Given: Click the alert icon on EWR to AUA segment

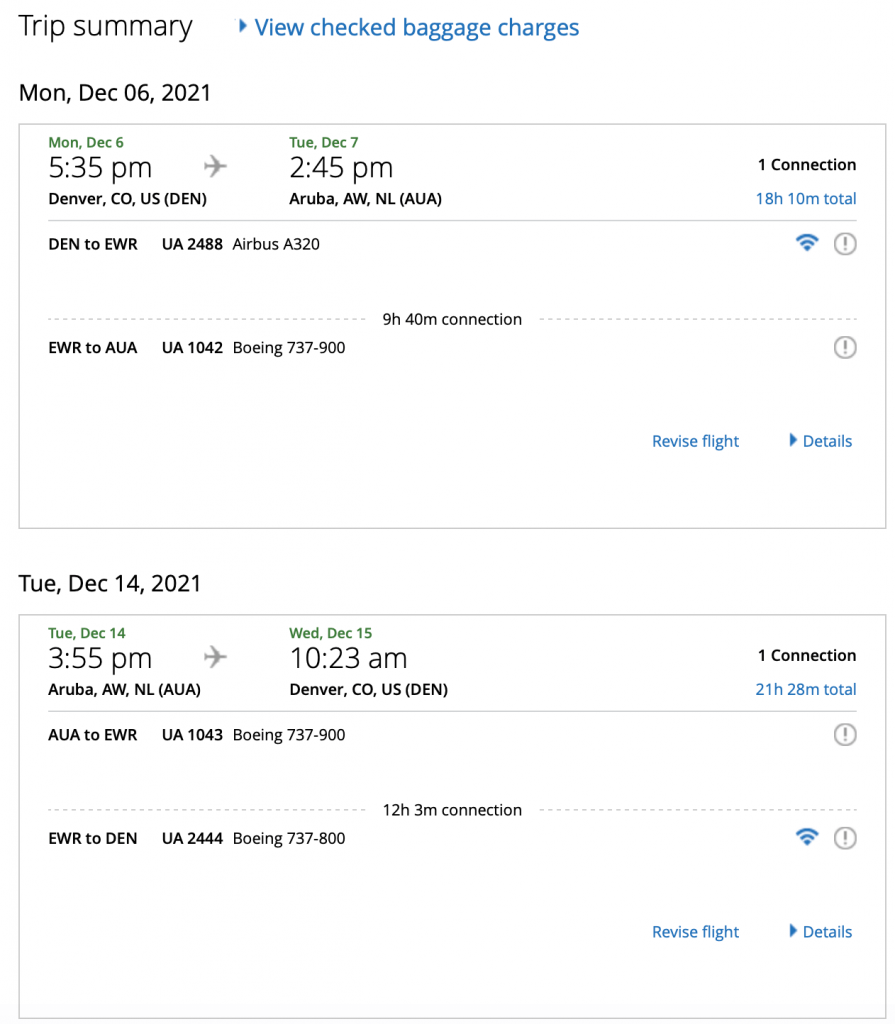Looking at the screenshot, I should pyautogui.click(x=845, y=347).
